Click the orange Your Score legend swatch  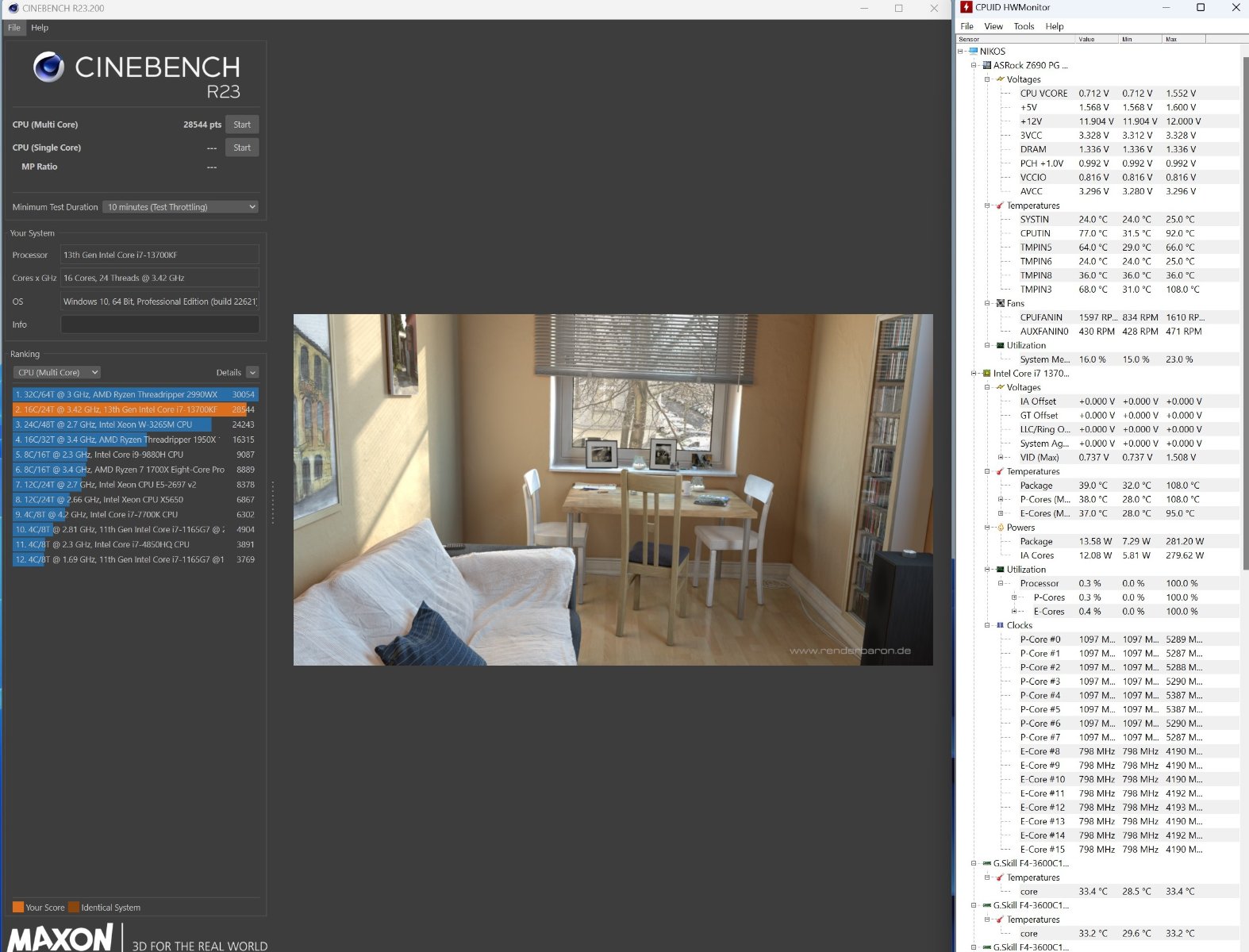[x=18, y=908]
